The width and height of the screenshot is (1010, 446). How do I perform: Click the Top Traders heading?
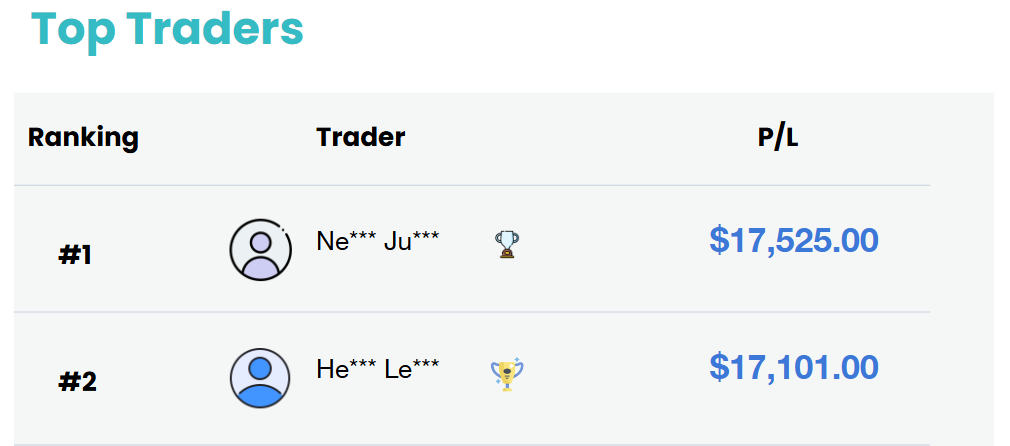[x=167, y=28]
